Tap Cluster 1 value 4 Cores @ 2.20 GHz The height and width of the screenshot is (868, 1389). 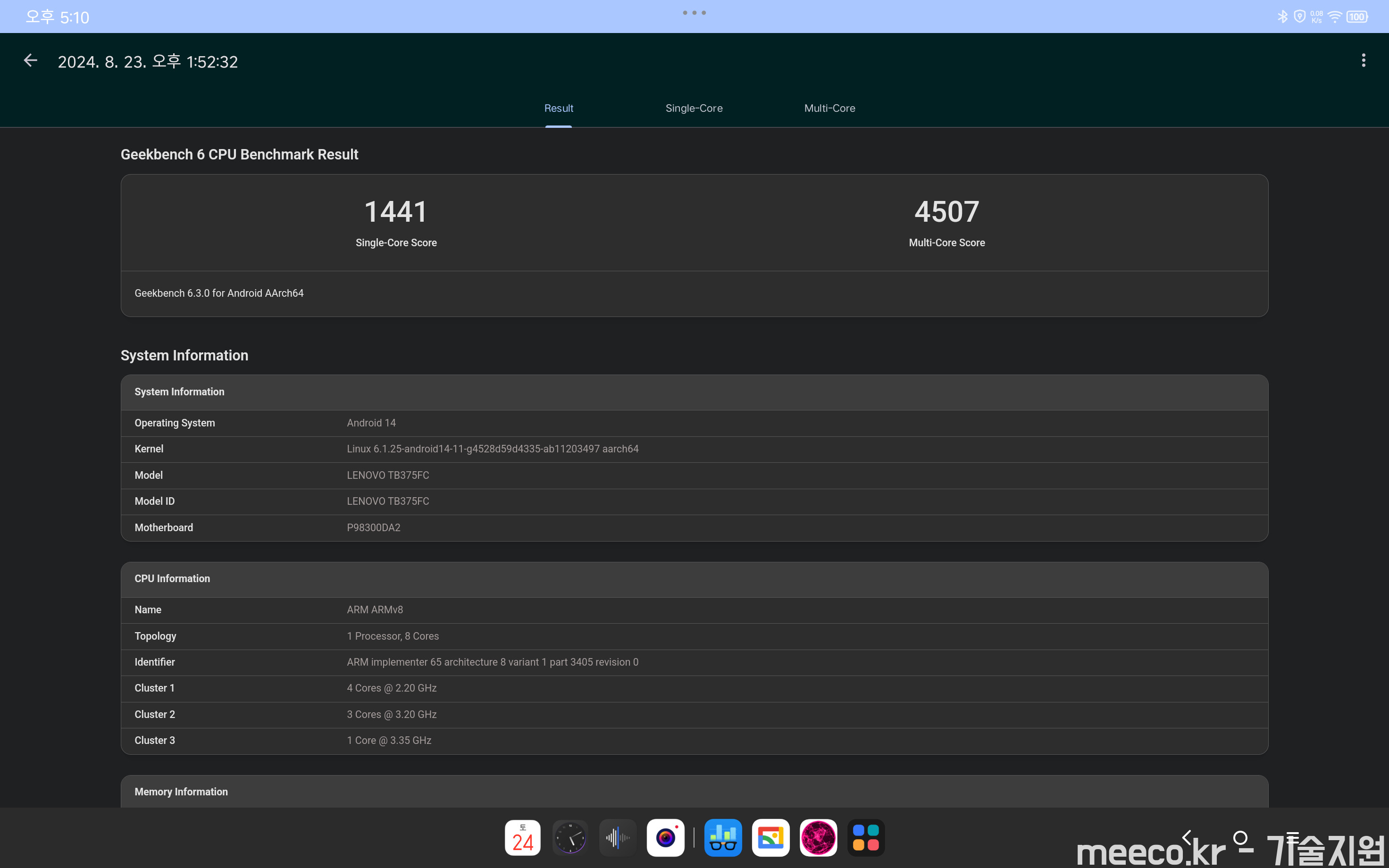click(x=392, y=688)
